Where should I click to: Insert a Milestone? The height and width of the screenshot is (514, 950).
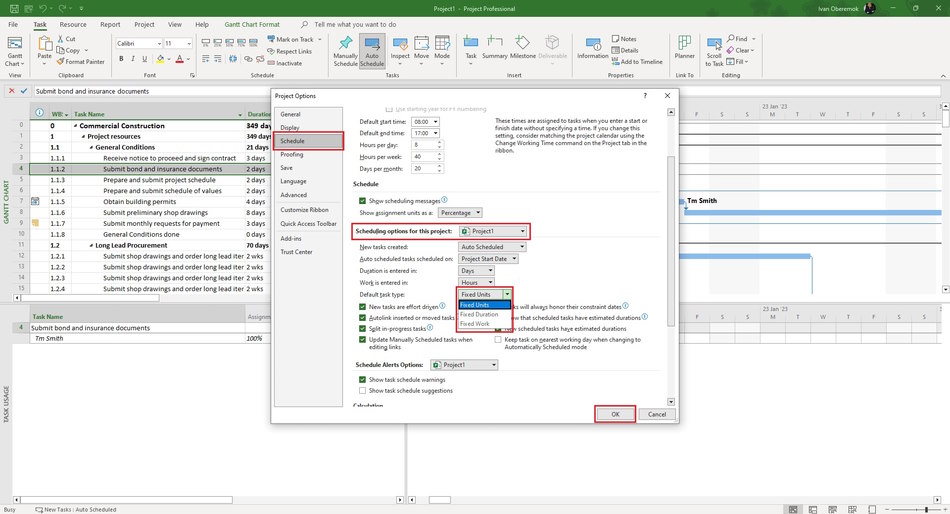[x=522, y=48]
